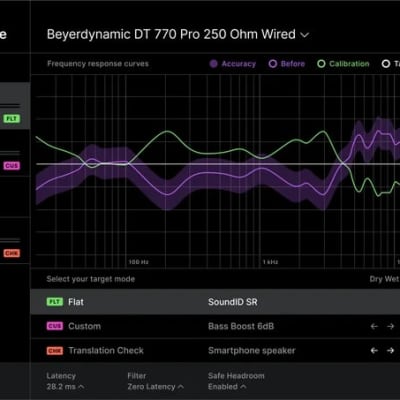
Task: Expand the Latency 28.2 ms menu
Action: pyautogui.click(x=65, y=387)
